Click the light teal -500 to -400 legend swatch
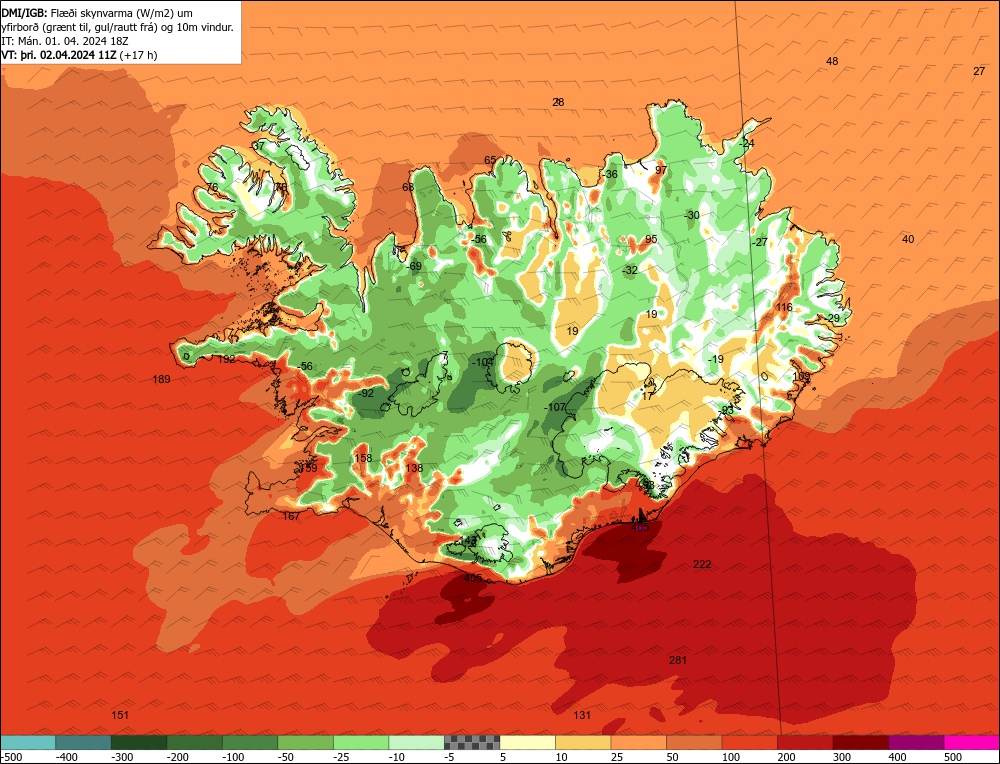Image resolution: width=1000 pixels, height=764 pixels. (x=28, y=742)
